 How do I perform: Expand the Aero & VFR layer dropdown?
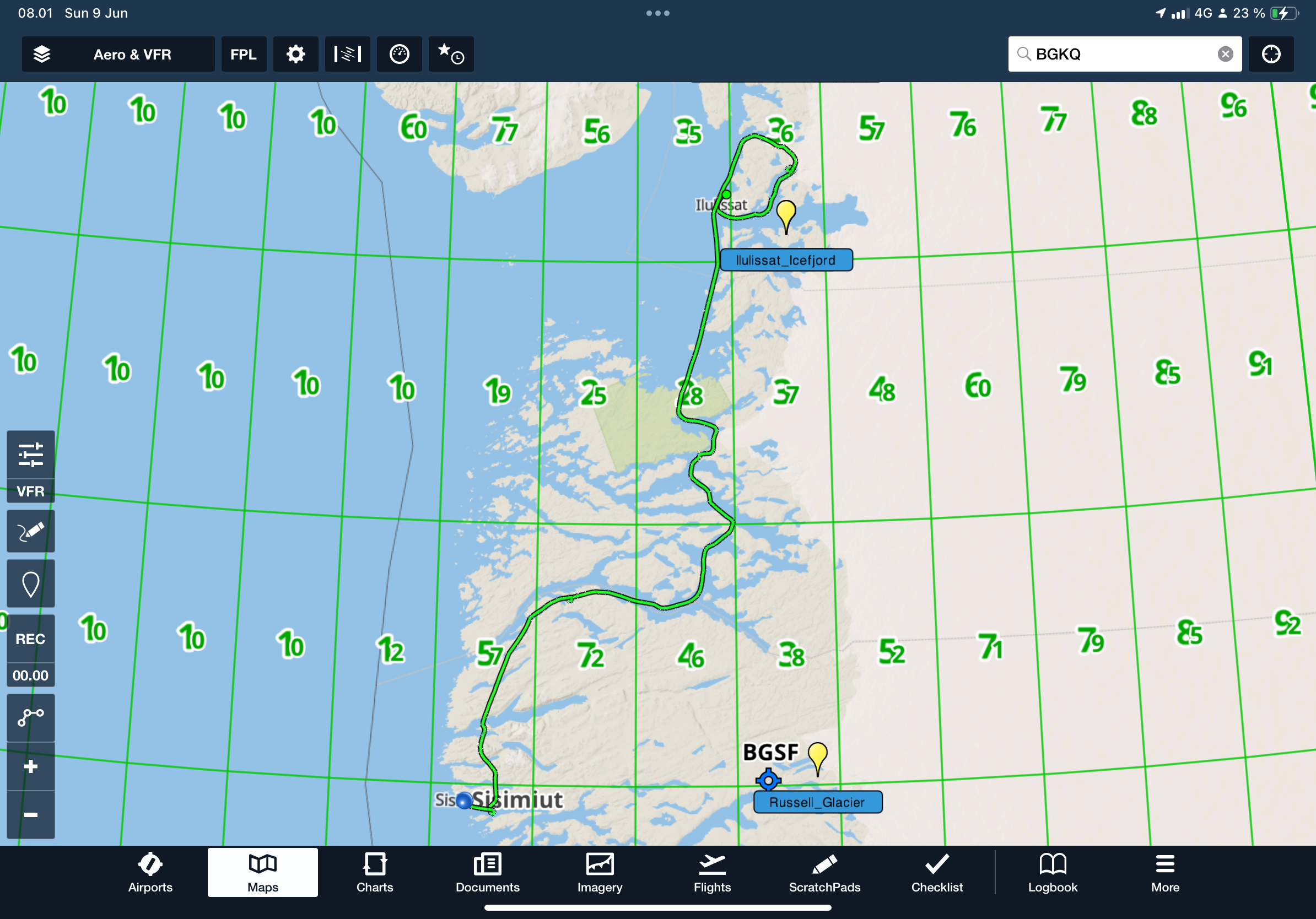click(132, 55)
